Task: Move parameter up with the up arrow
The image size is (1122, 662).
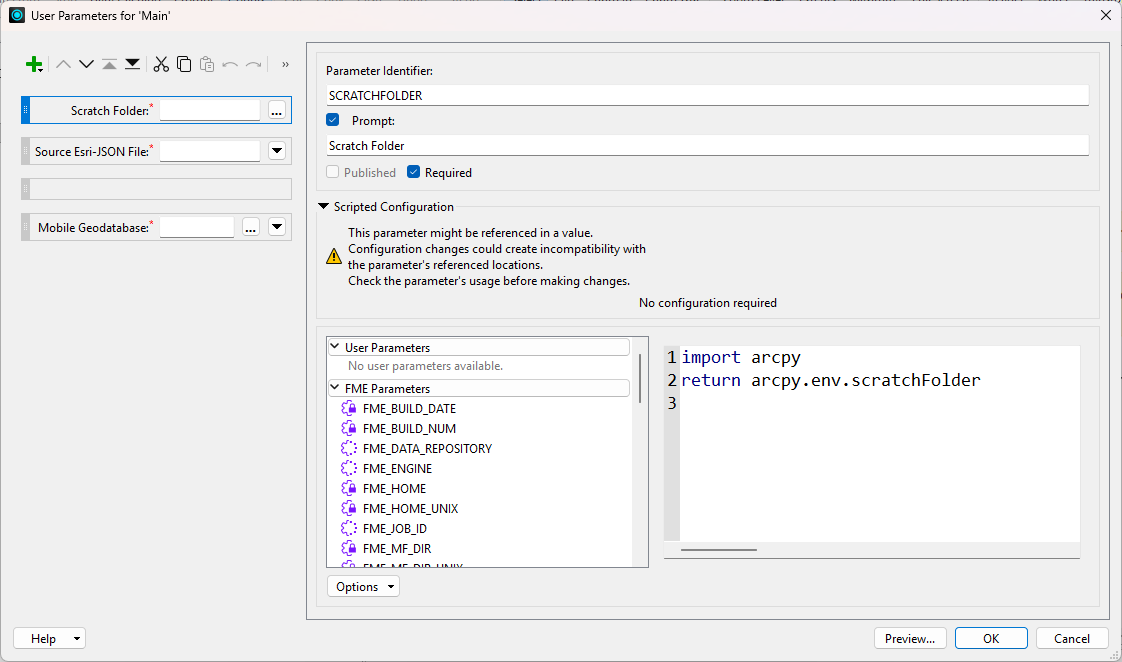Action: tap(63, 64)
